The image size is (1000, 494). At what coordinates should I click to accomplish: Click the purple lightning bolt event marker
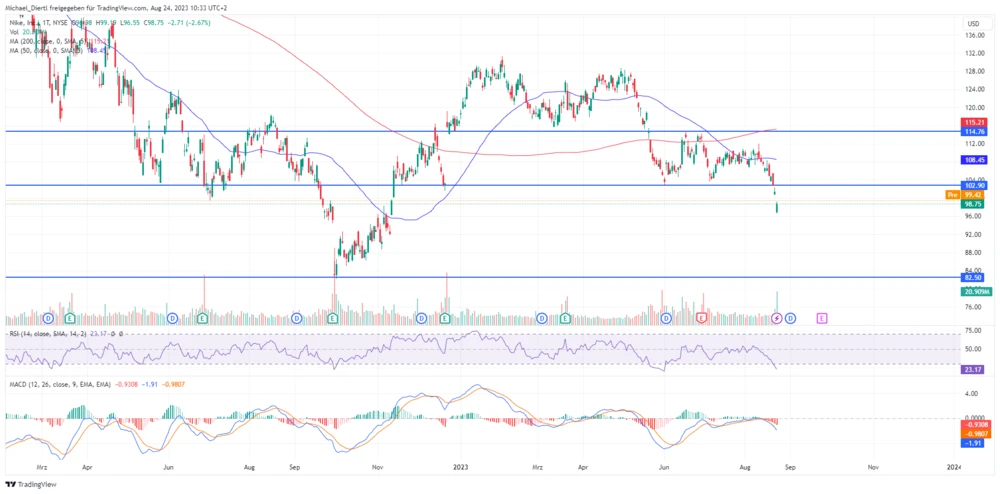(x=778, y=318)
